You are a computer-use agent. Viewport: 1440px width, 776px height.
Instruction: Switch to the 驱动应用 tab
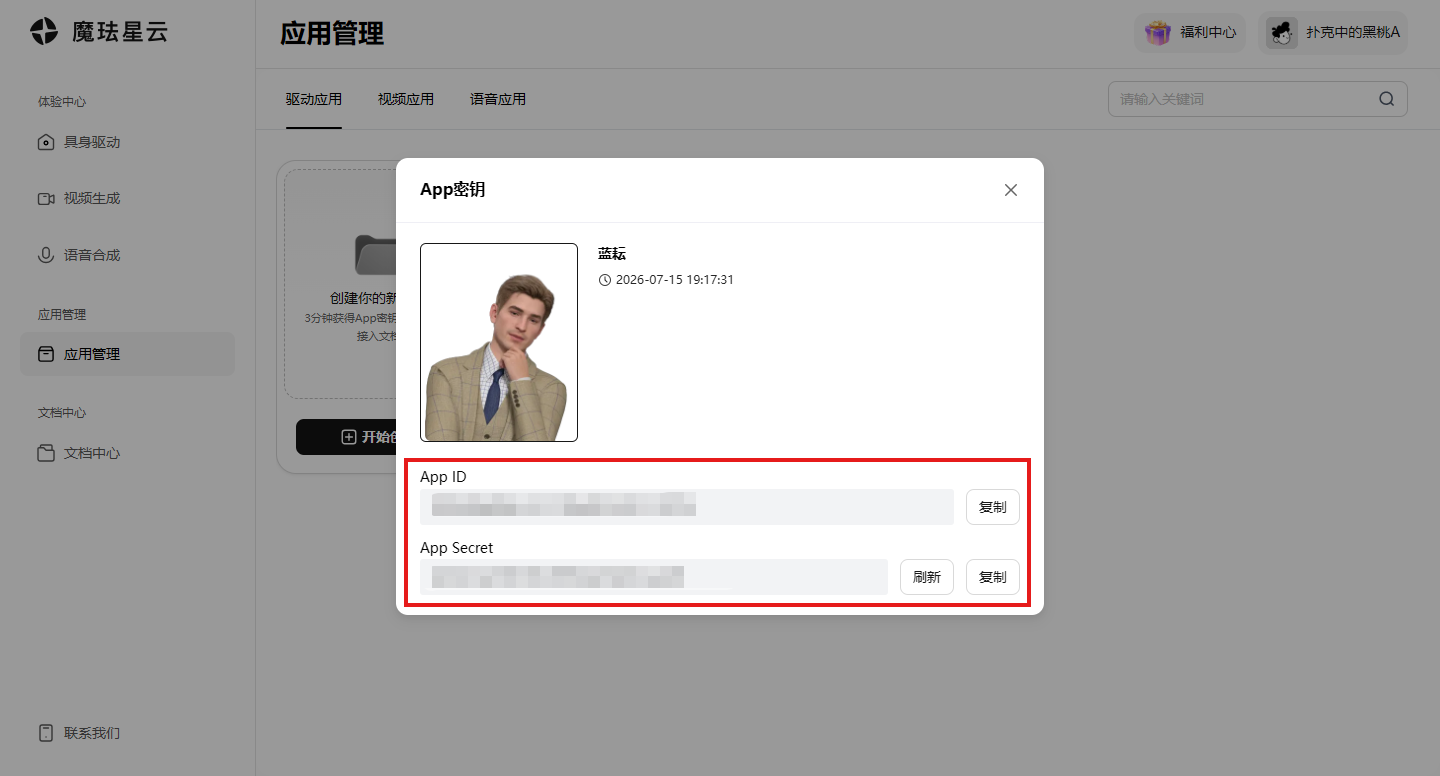[x=314, y=99]
